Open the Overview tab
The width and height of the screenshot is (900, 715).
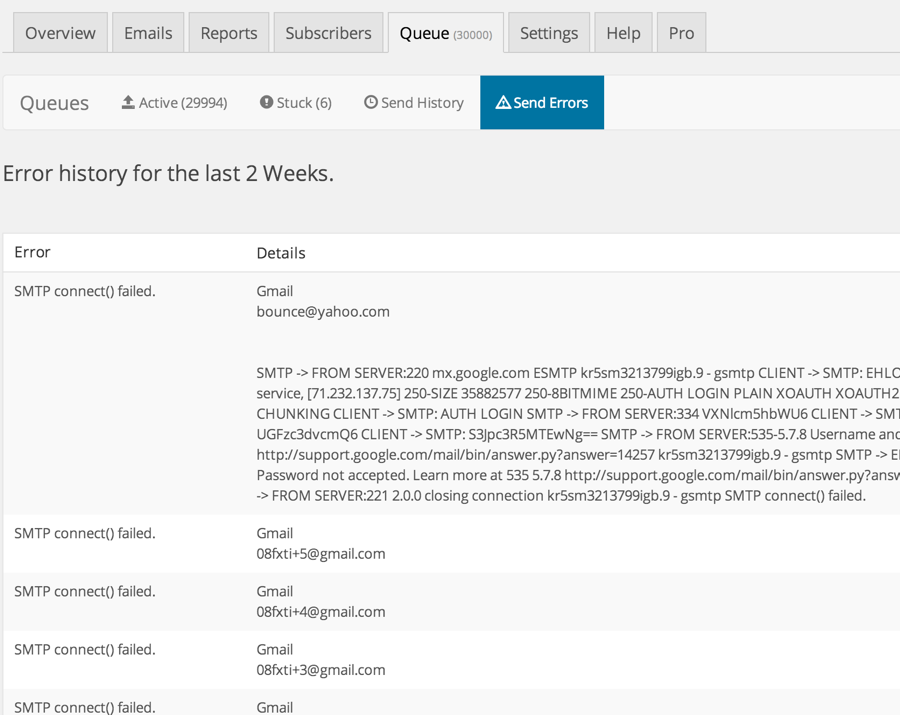(x=60, y=33)
